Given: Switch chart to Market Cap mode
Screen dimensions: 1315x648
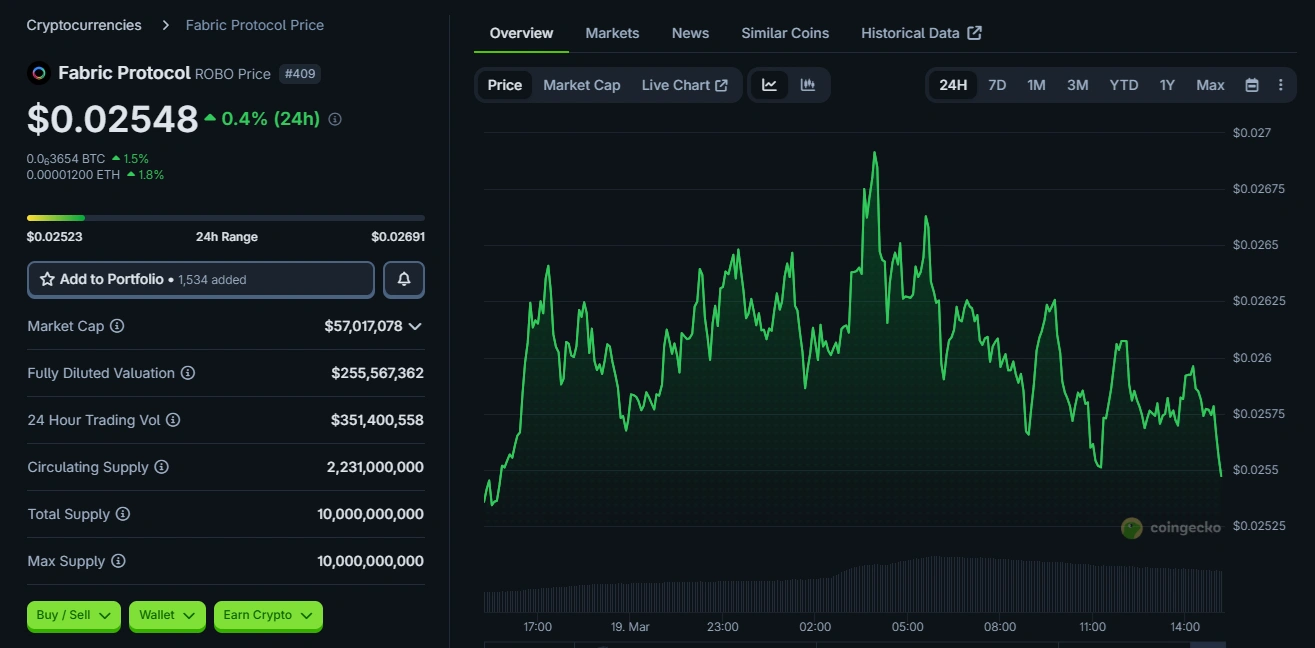Looking at the screenshot, I should tap(581, 85).
